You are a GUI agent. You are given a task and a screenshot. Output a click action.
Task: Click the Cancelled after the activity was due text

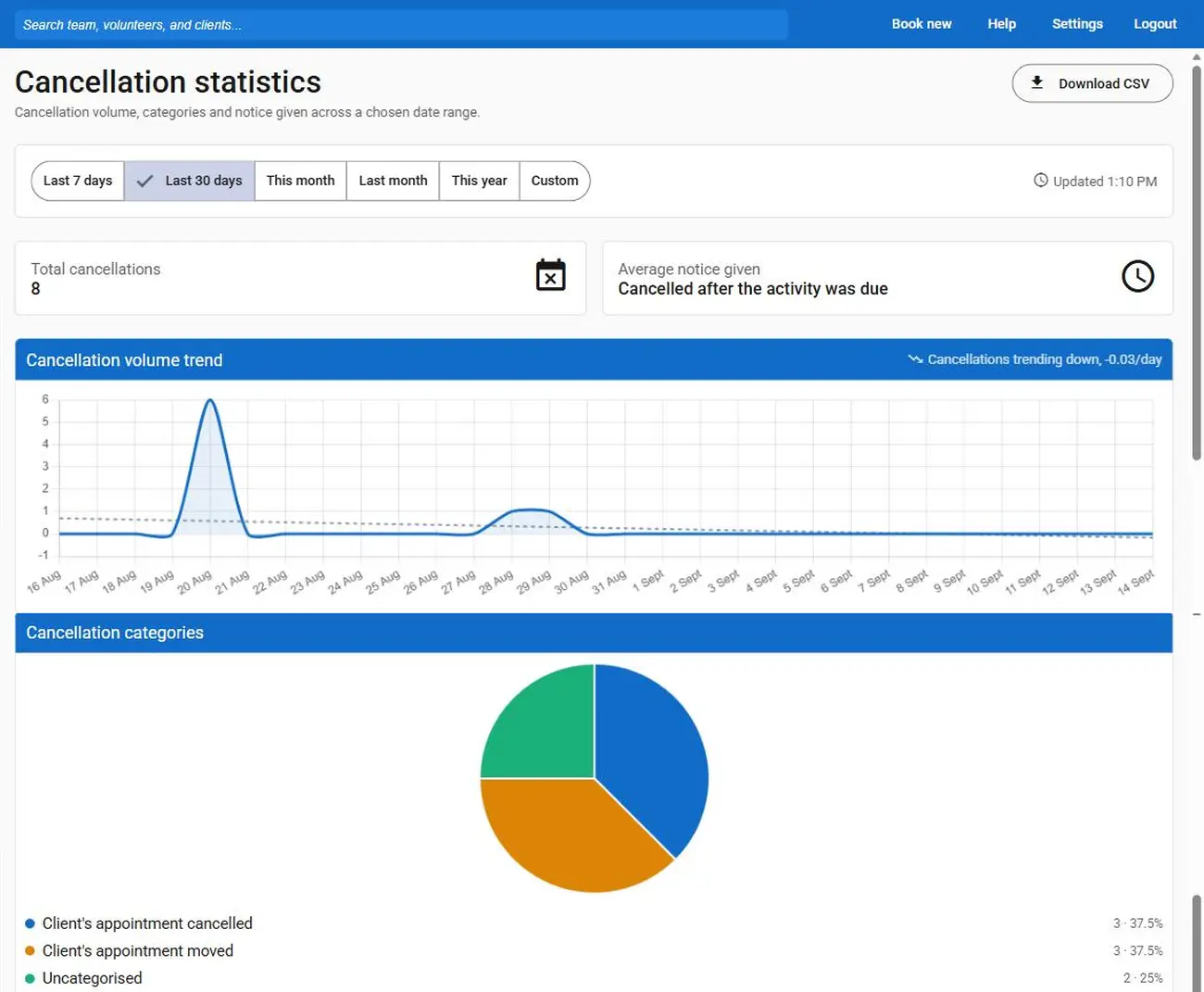pyautogui.click(x=753, y=289)
